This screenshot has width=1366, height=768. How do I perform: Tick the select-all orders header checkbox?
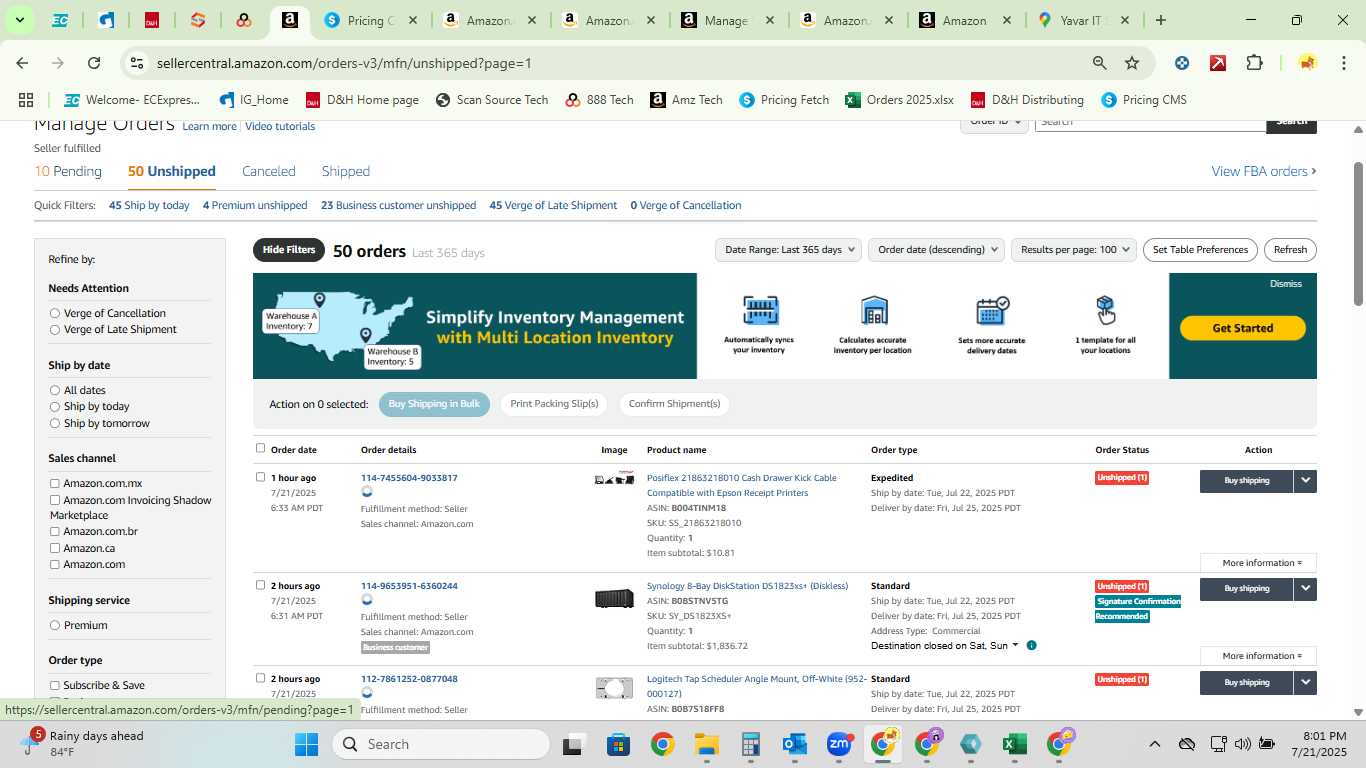click(x=261, y=448)
